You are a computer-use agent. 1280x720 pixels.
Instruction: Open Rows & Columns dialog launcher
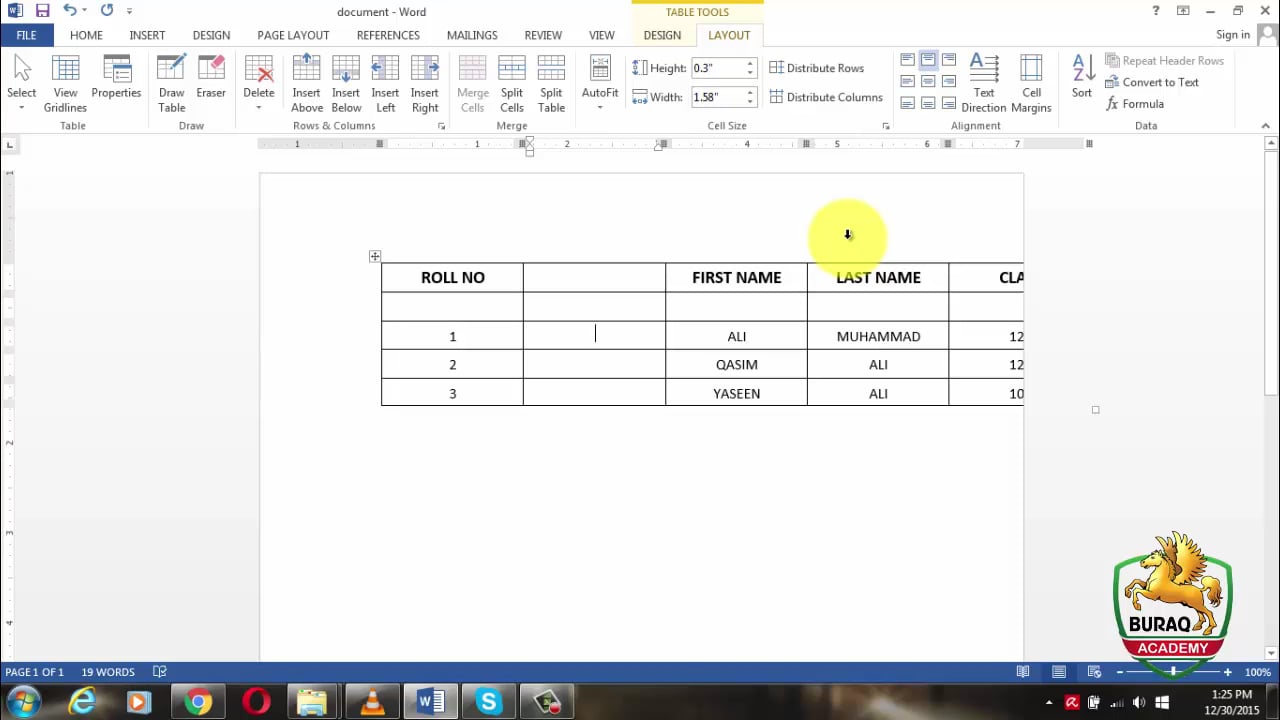point(441,127)
